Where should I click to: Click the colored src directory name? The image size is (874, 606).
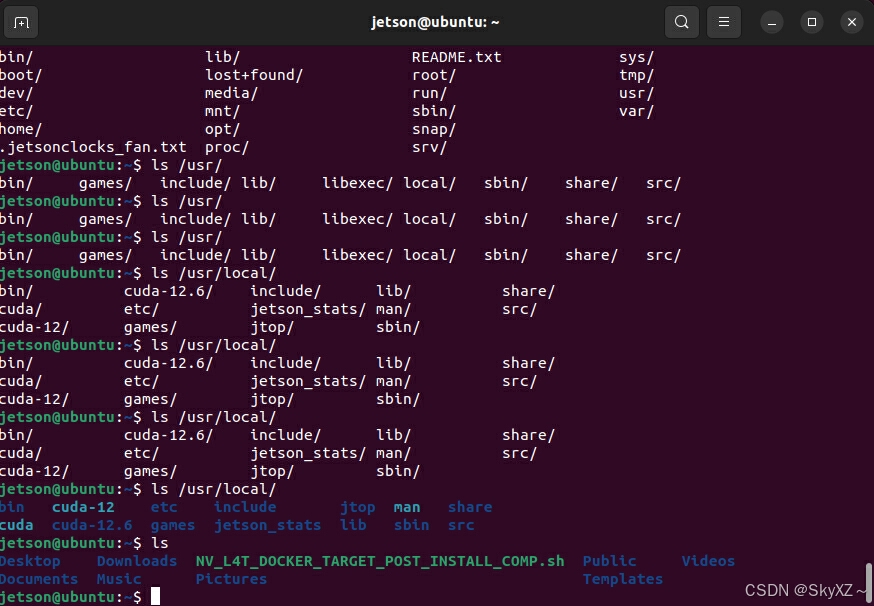(x=461, y=525)
